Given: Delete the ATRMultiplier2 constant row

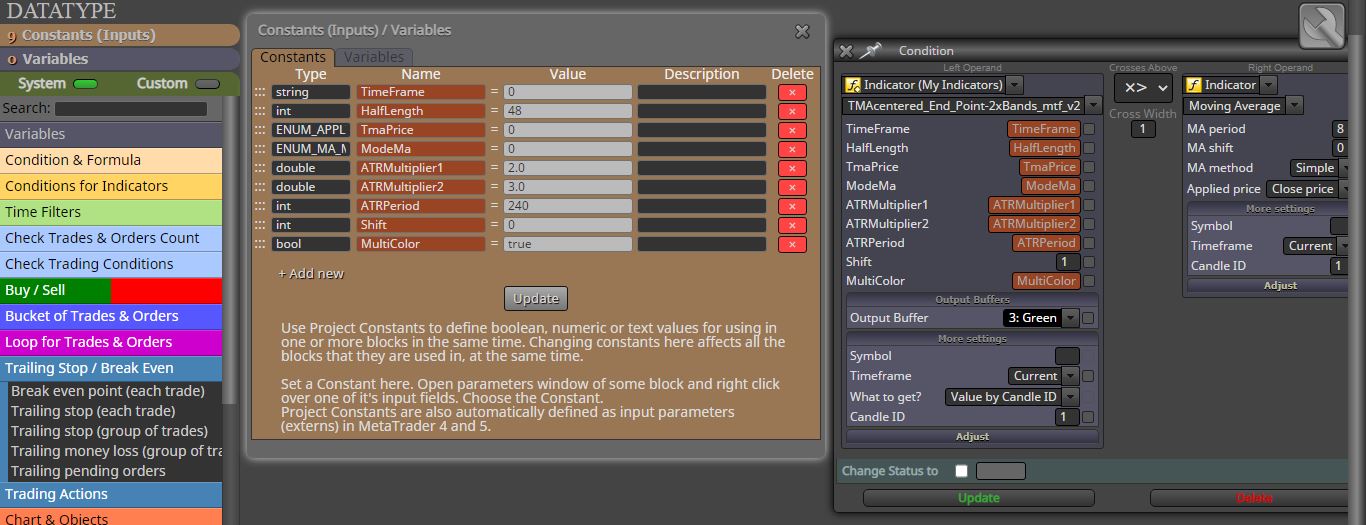Looking at the screenshot, I should 792,187.
